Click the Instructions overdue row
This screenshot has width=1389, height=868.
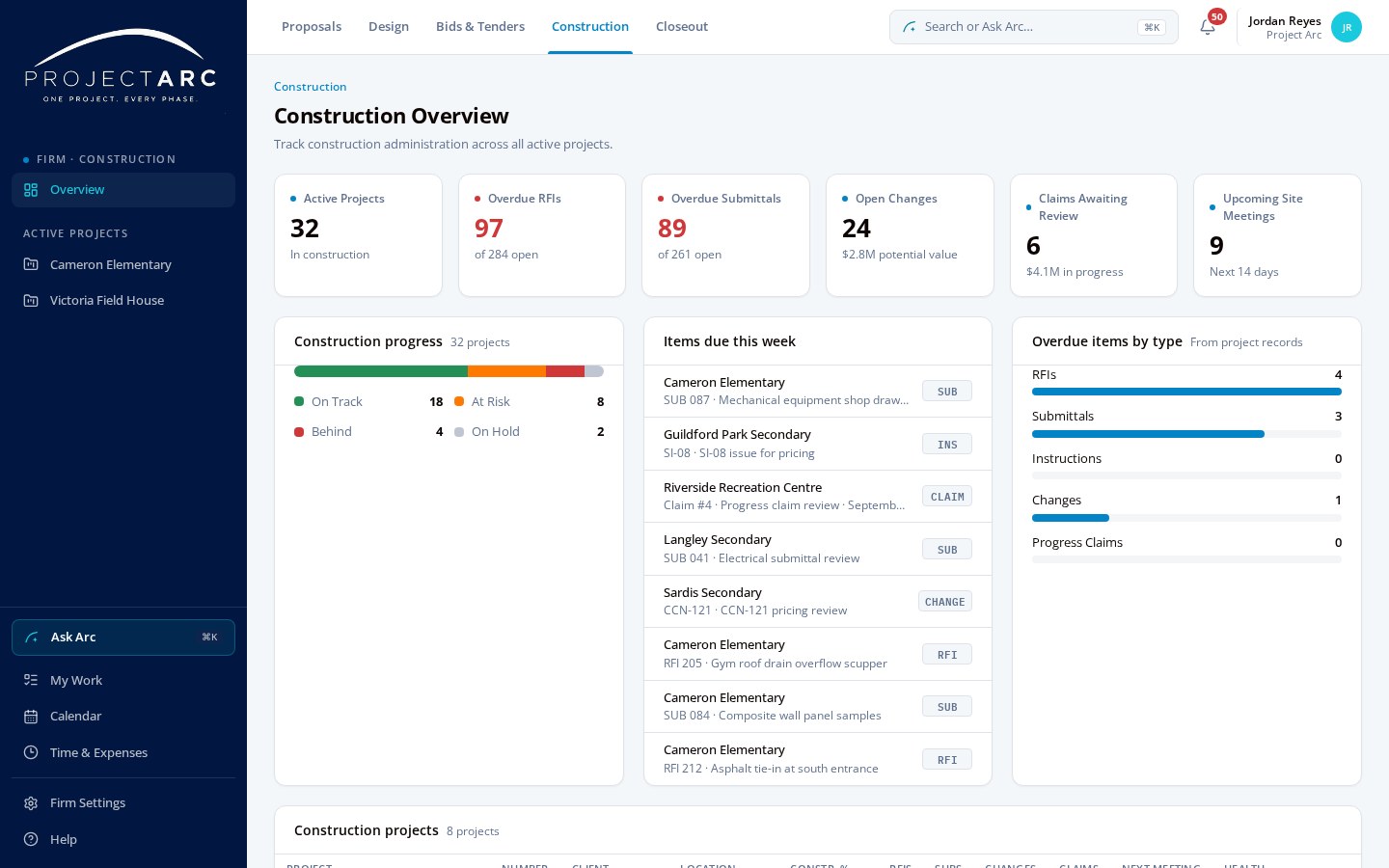(x=1186, y=465)
